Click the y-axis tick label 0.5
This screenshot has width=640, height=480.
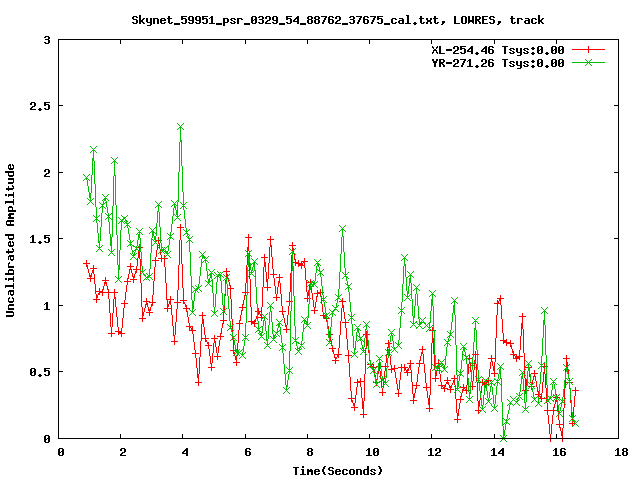(x=40, y=372)
